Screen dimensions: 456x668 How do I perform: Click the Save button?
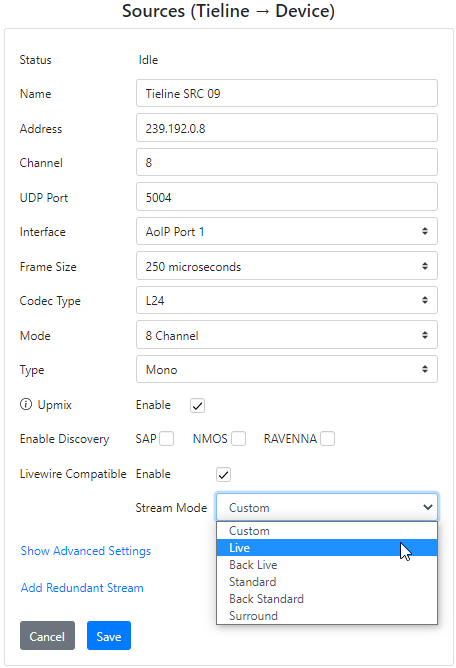click(x=109, y=636)
